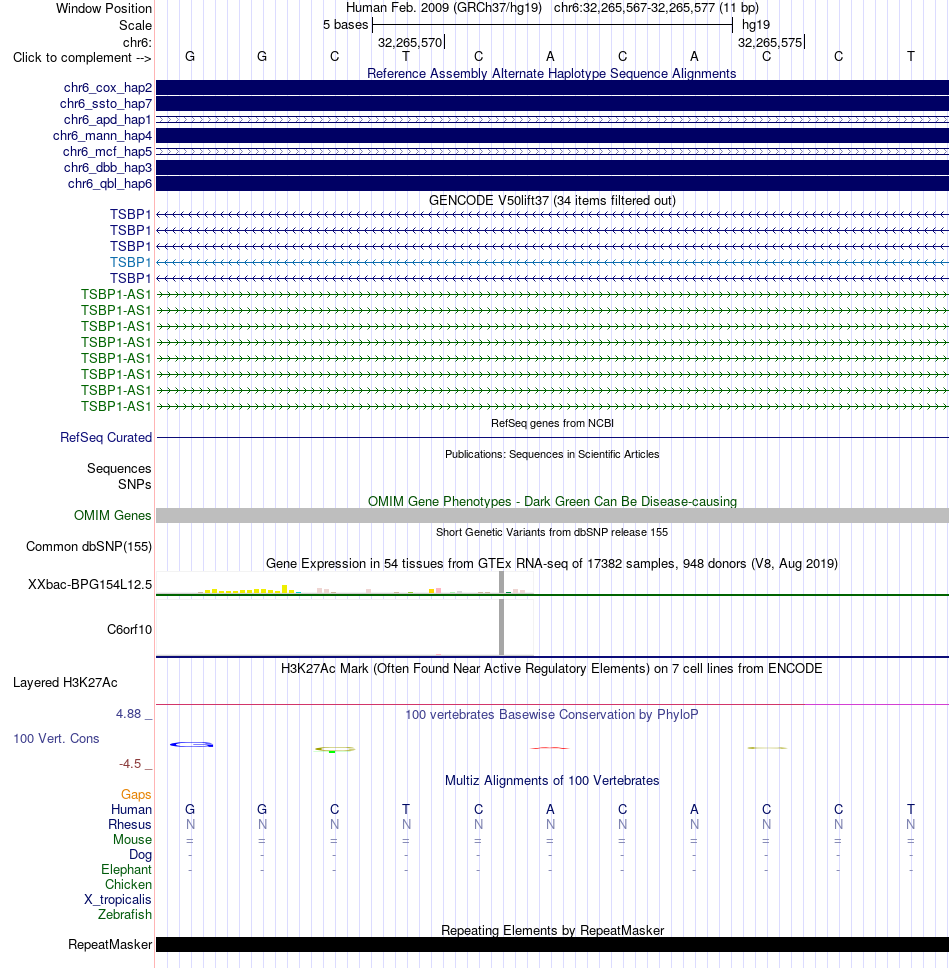Click the 32,265,575 coordinate marker
The width and height of the screenshot is (950, 968).
pyautogui.click(x=770, y=43)
